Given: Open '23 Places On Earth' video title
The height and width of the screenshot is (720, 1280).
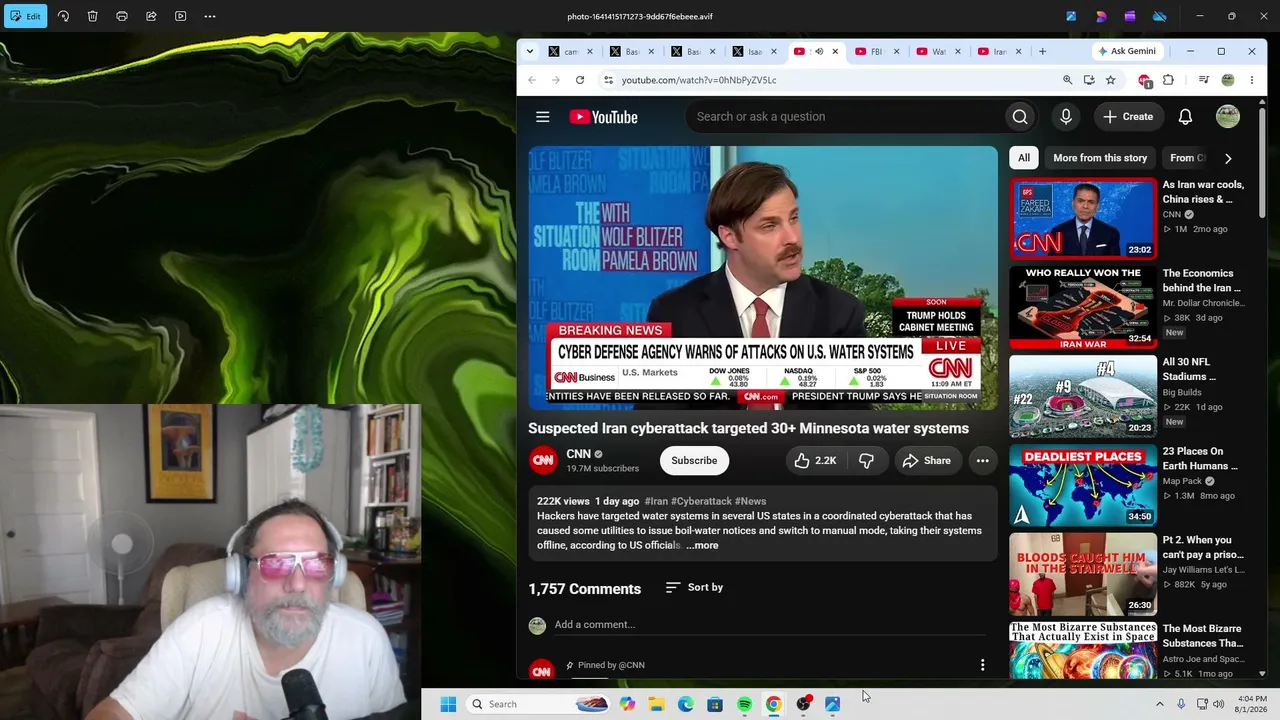Looking at the screenshot, I should (1200, 459).
